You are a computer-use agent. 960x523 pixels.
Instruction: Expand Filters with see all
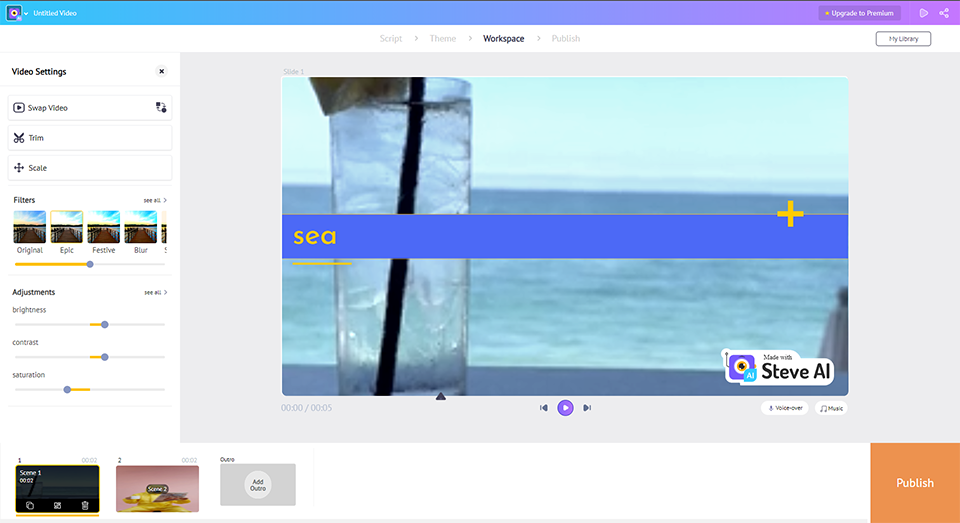coord(155,200)
